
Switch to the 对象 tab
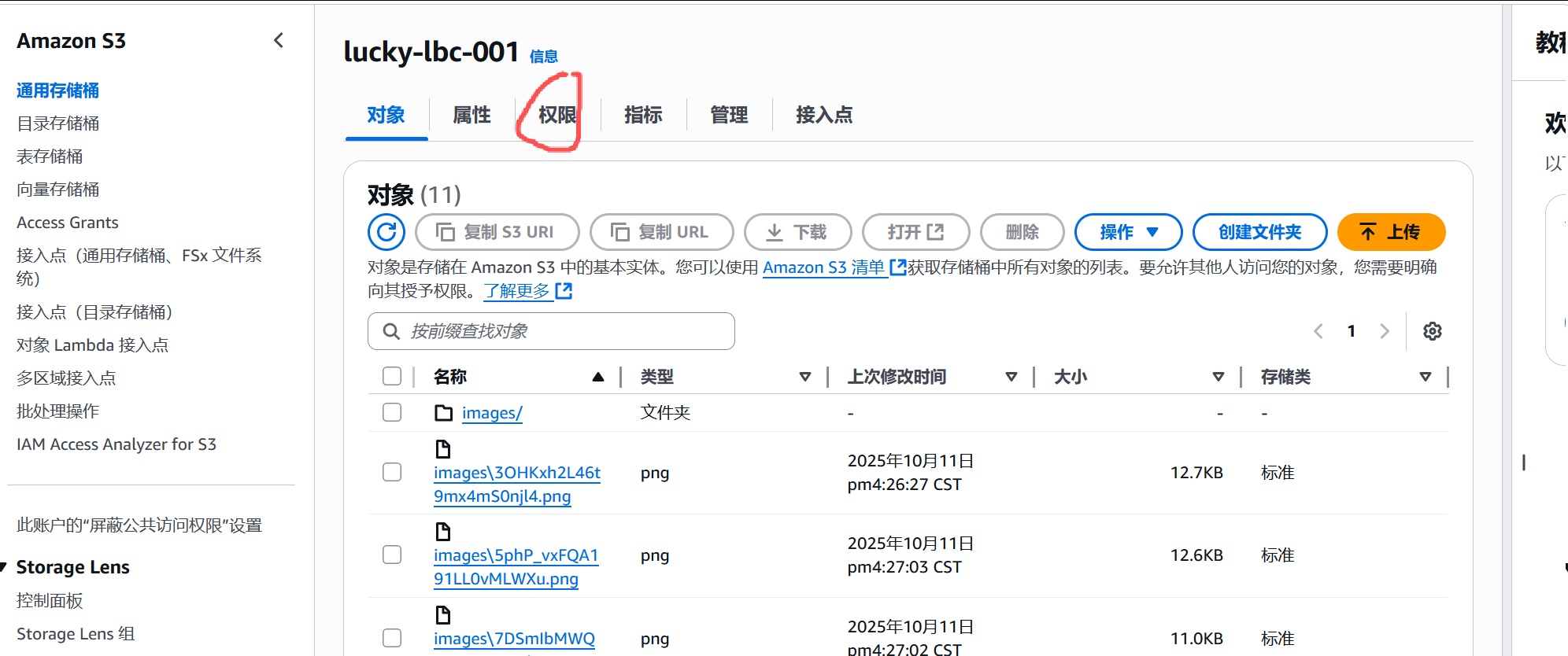386,115
